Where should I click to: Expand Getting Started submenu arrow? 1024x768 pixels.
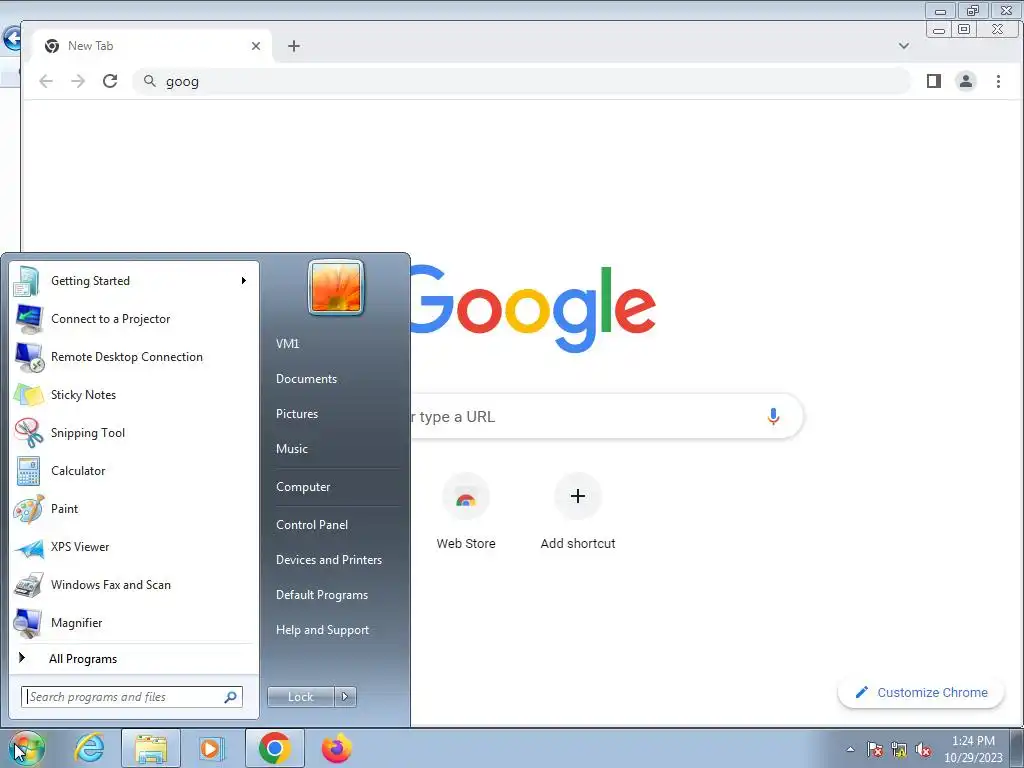pos(244,281)
